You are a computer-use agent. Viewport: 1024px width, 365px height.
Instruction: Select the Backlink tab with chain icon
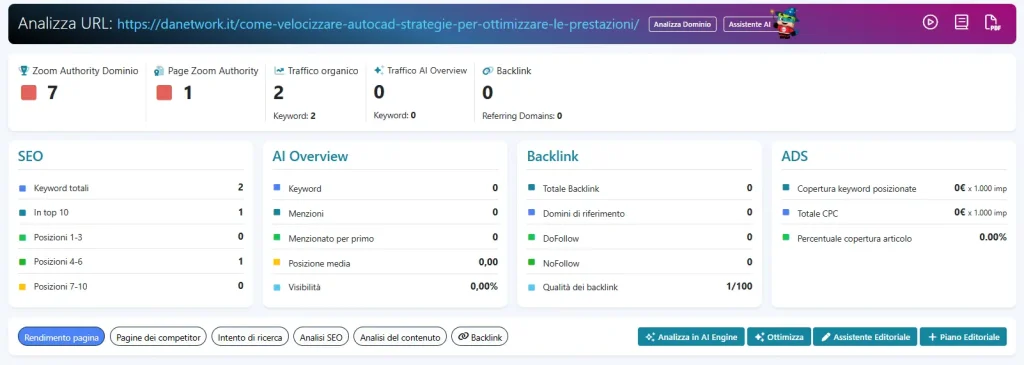coord(480,338)
